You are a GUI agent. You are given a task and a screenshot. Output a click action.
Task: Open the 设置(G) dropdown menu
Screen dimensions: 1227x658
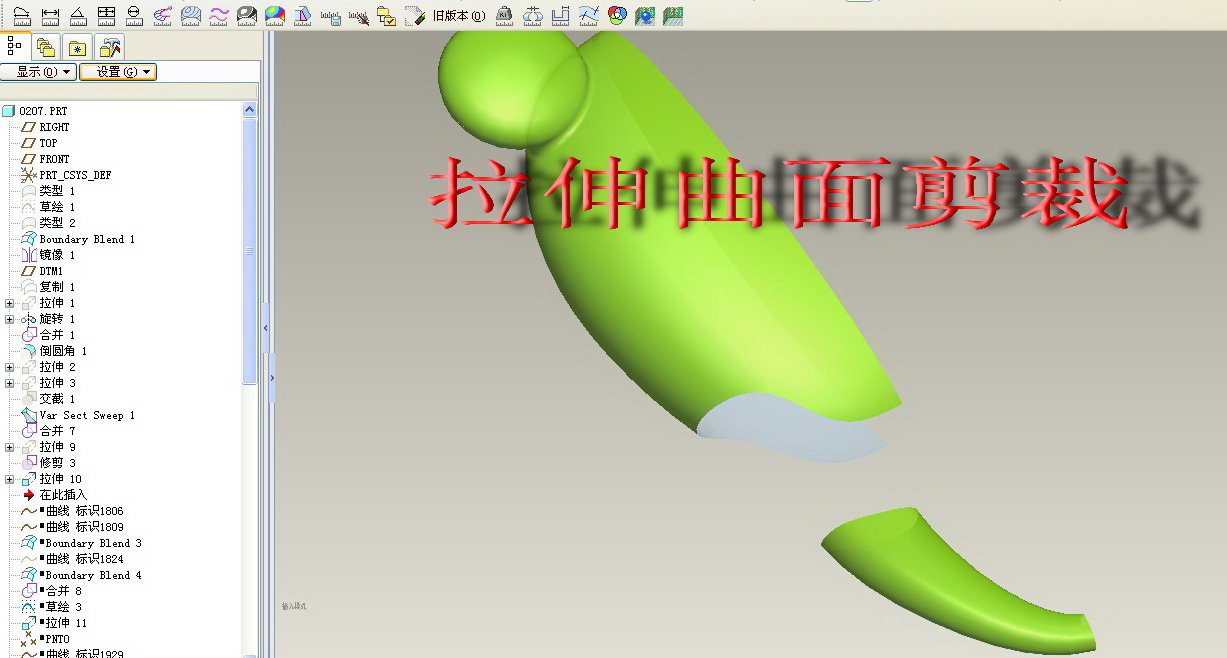click(118, 72)
